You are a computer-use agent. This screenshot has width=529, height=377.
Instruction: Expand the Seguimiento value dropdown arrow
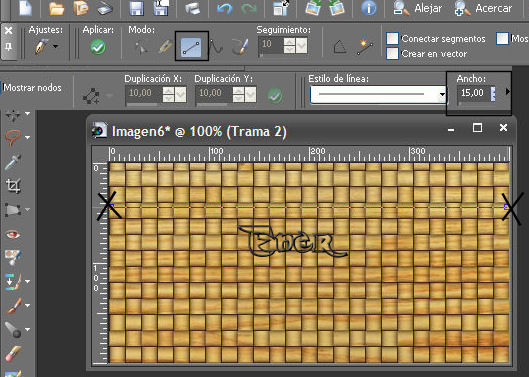[x=302, y=45]
